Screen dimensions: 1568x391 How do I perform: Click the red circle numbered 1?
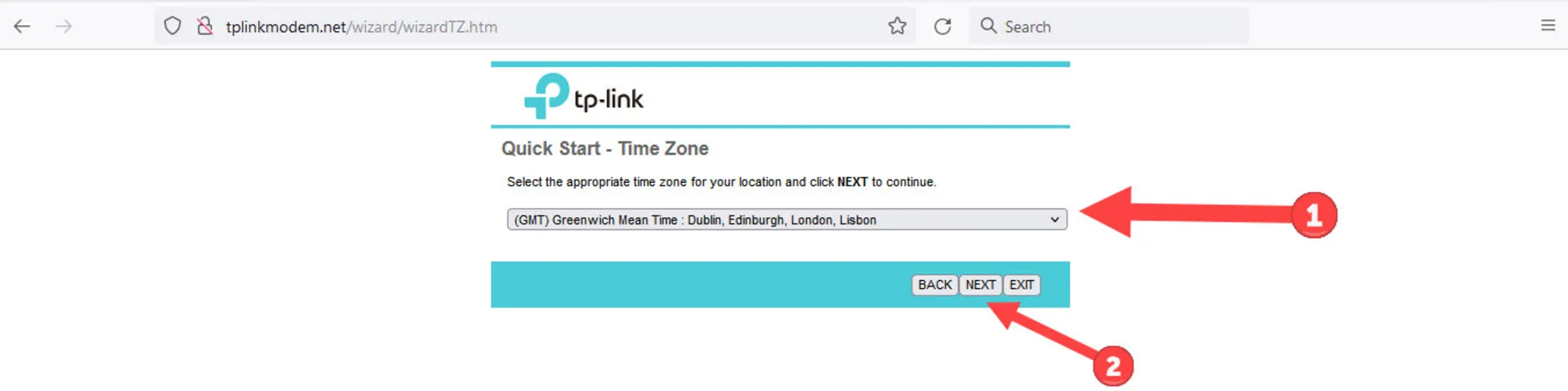pyautogui.click(x=1313, y=215)
